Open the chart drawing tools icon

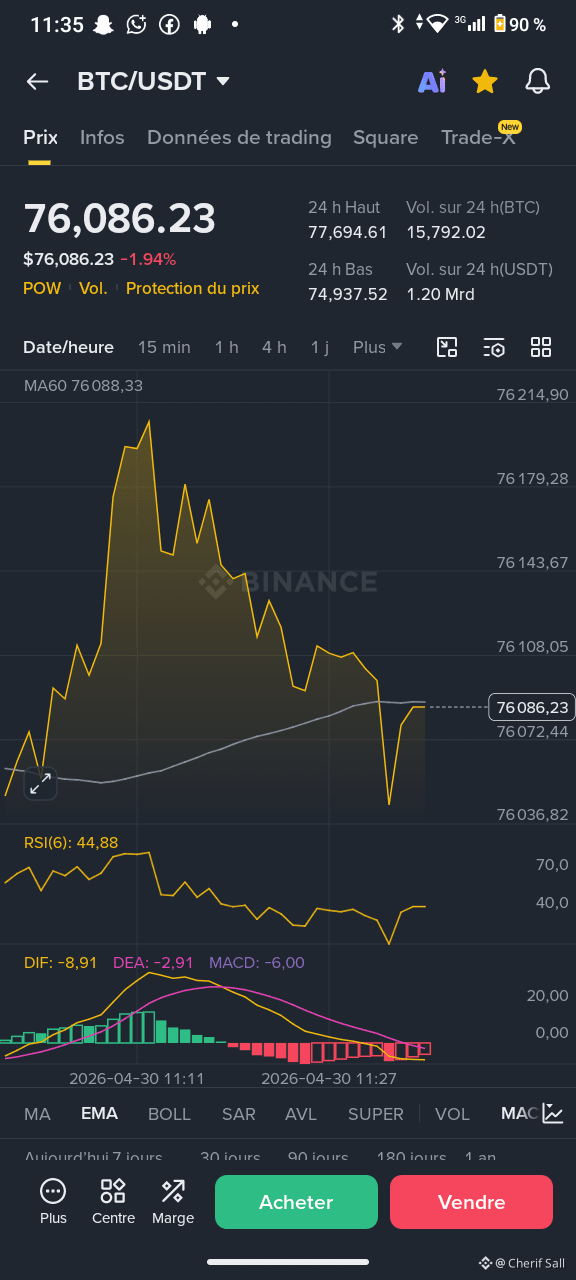[447, 347]
